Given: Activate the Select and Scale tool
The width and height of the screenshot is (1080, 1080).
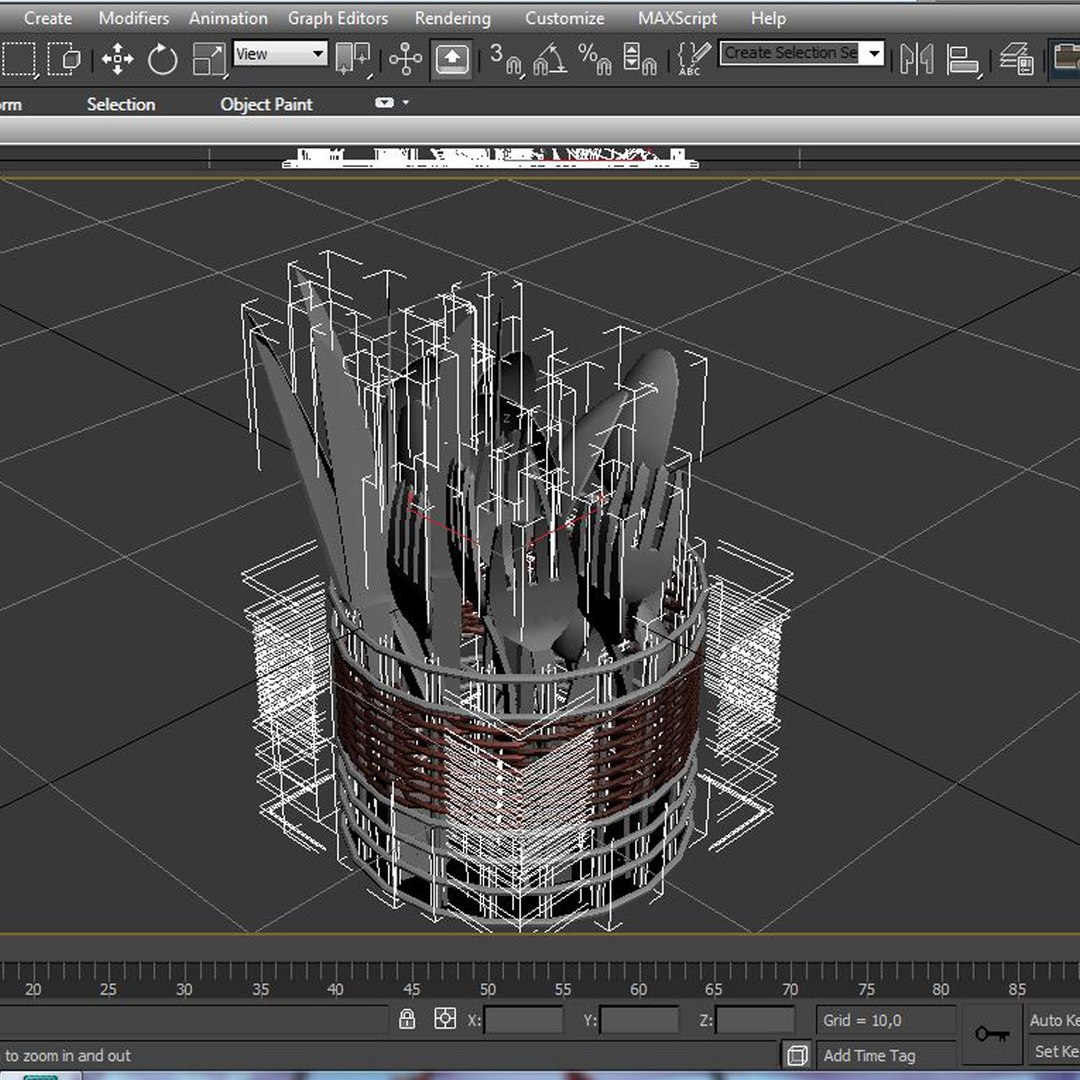Looking at the screenshot, I should click(209, 59).
